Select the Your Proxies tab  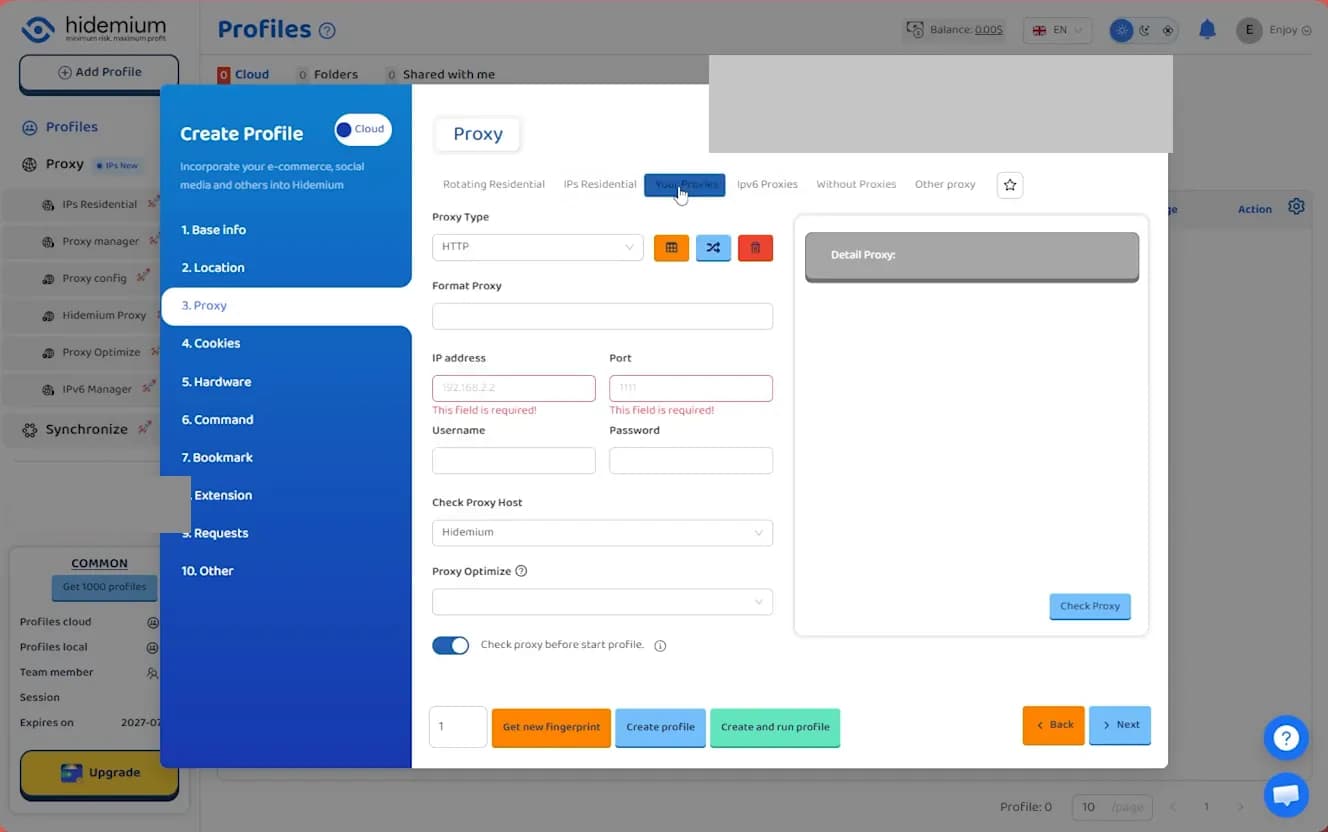(x=685, y=185)
